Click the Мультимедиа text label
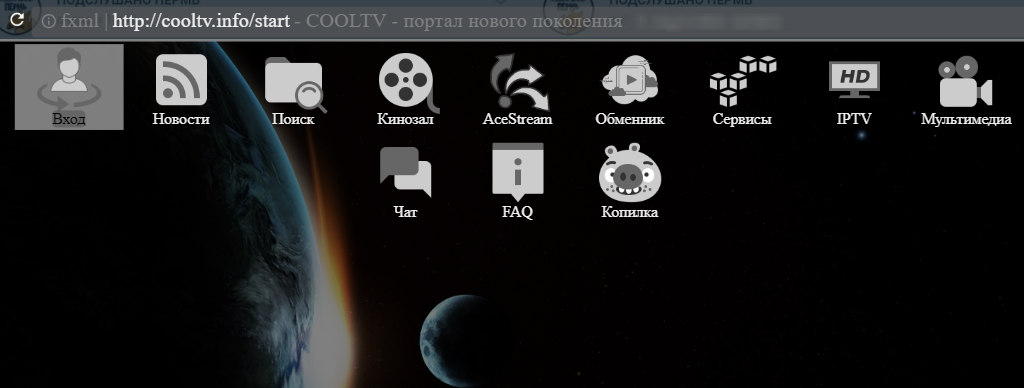 click(x=966, y=119)
